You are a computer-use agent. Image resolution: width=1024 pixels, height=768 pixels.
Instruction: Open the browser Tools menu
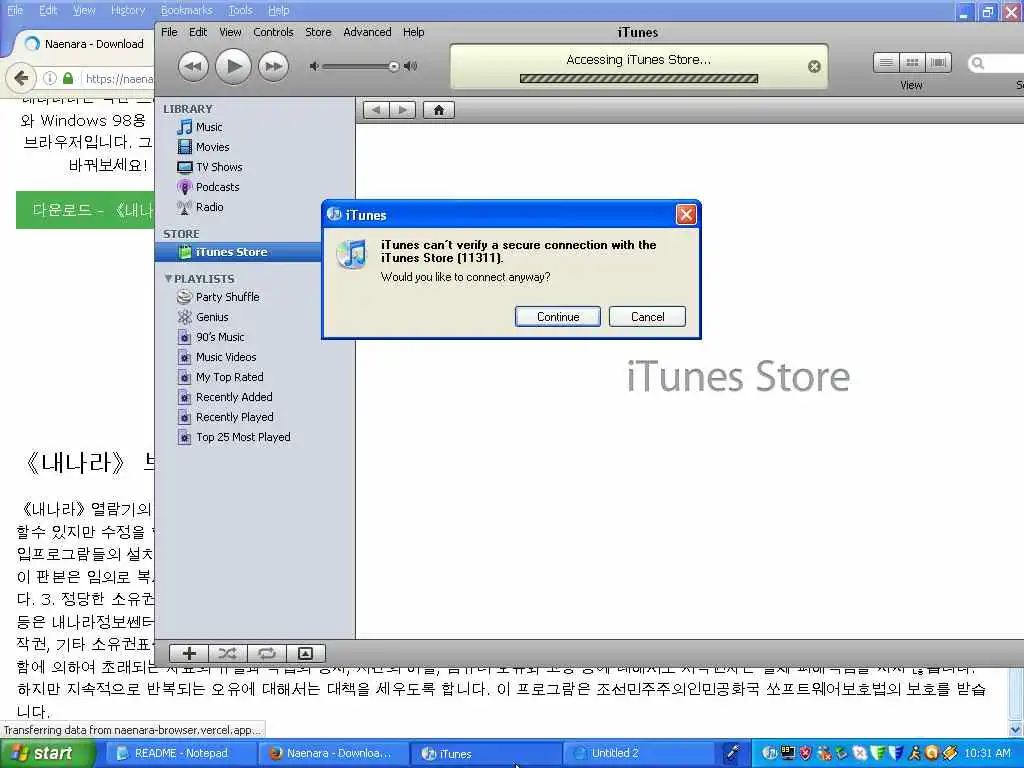point(240,10)
